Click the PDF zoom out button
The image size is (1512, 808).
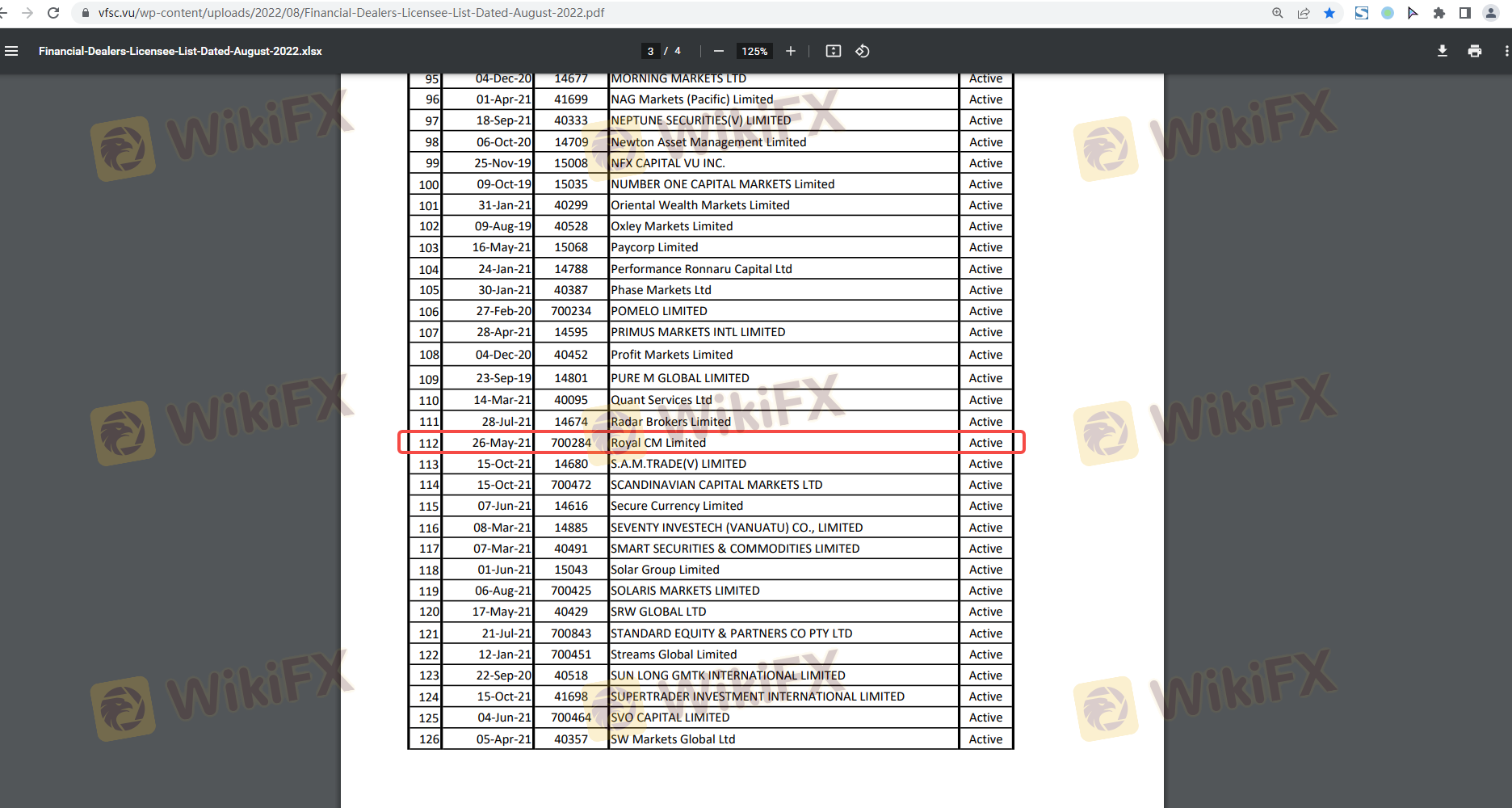click(x=718, y=51)
